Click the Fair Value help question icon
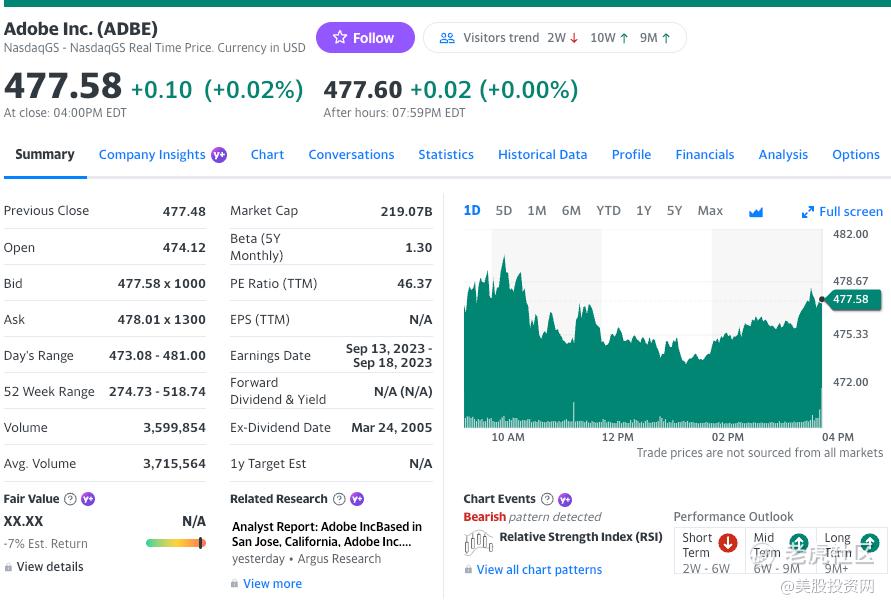This screenshot has width=891, height=606. pyautogui.click(x=70, y=499)
